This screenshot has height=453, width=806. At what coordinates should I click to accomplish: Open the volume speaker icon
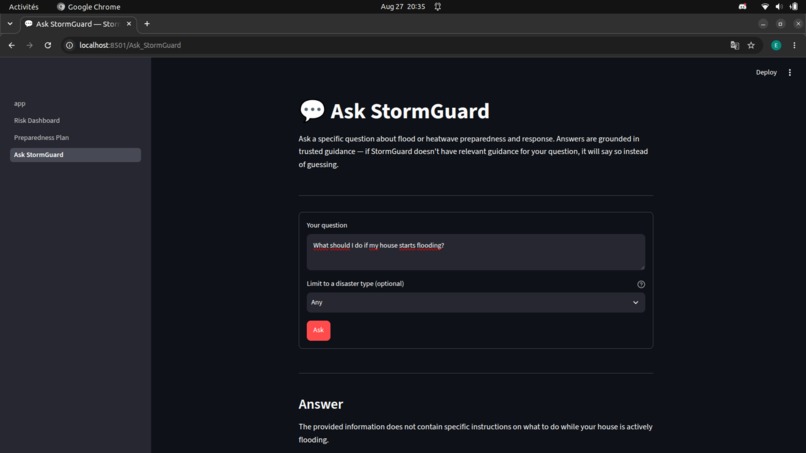779,7
